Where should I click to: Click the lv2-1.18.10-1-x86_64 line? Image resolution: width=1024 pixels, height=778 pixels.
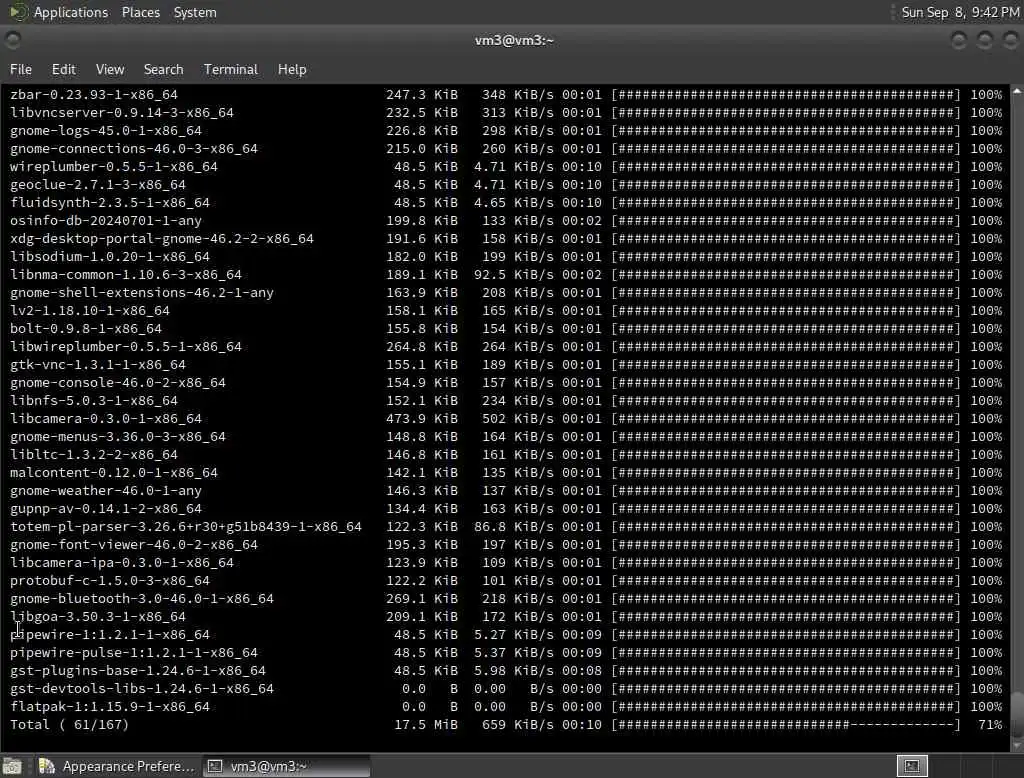click(506, 310)
